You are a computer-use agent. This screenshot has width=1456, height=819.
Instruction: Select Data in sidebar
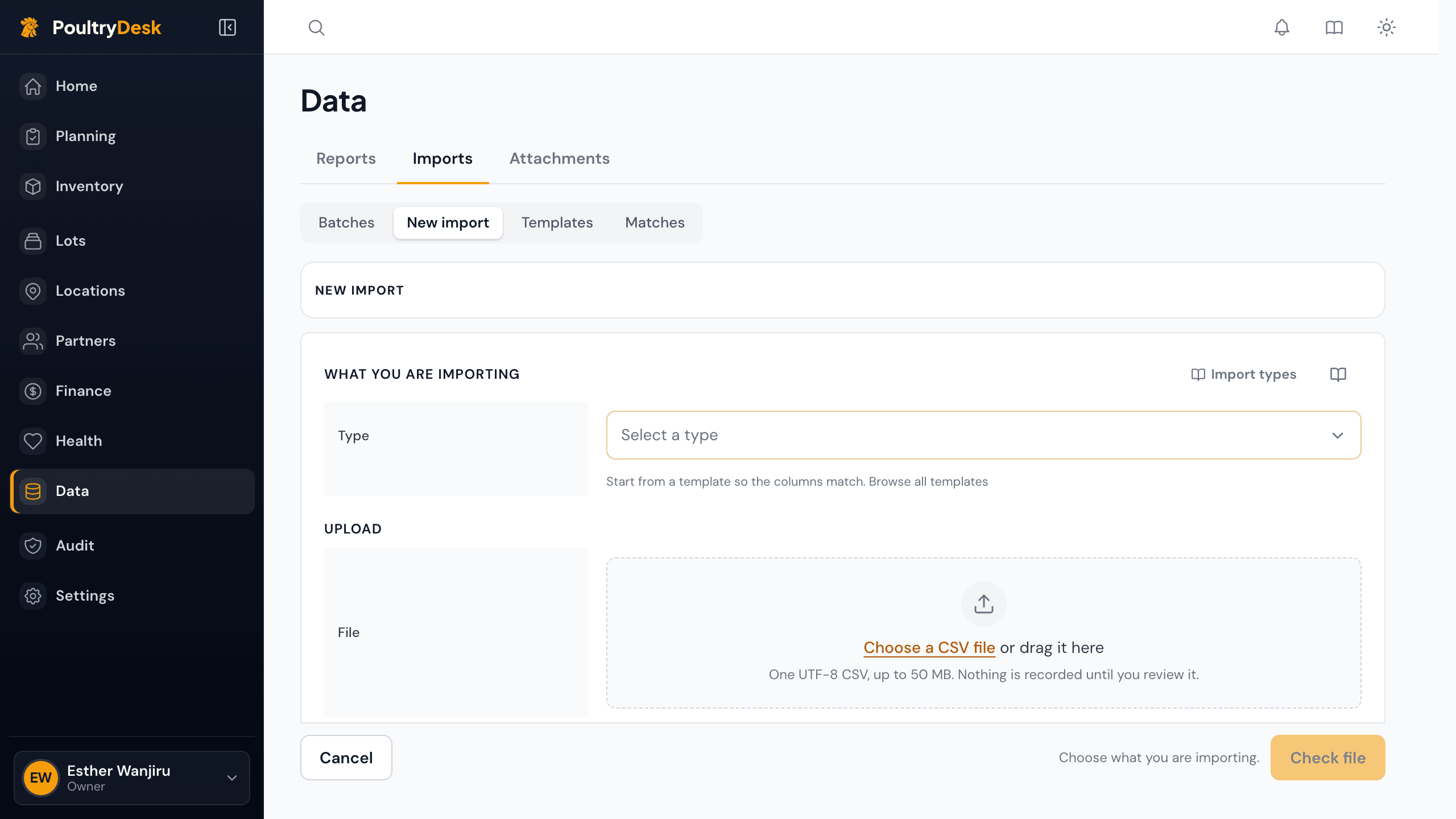click(132, 491)
